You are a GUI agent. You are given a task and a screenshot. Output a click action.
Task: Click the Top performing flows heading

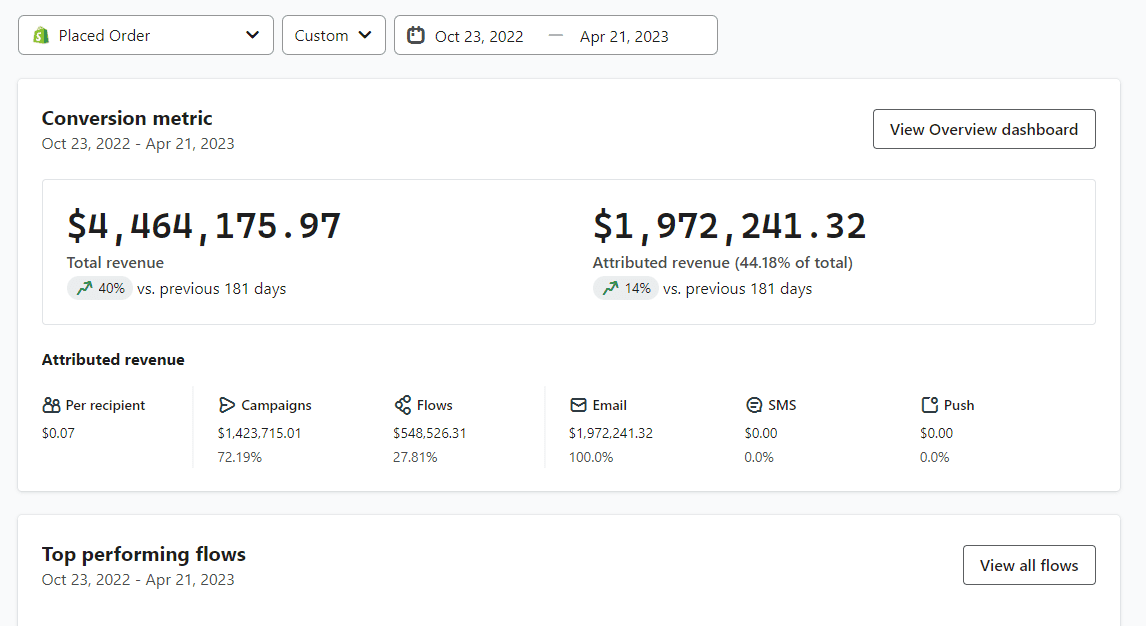tap(144, 554)
